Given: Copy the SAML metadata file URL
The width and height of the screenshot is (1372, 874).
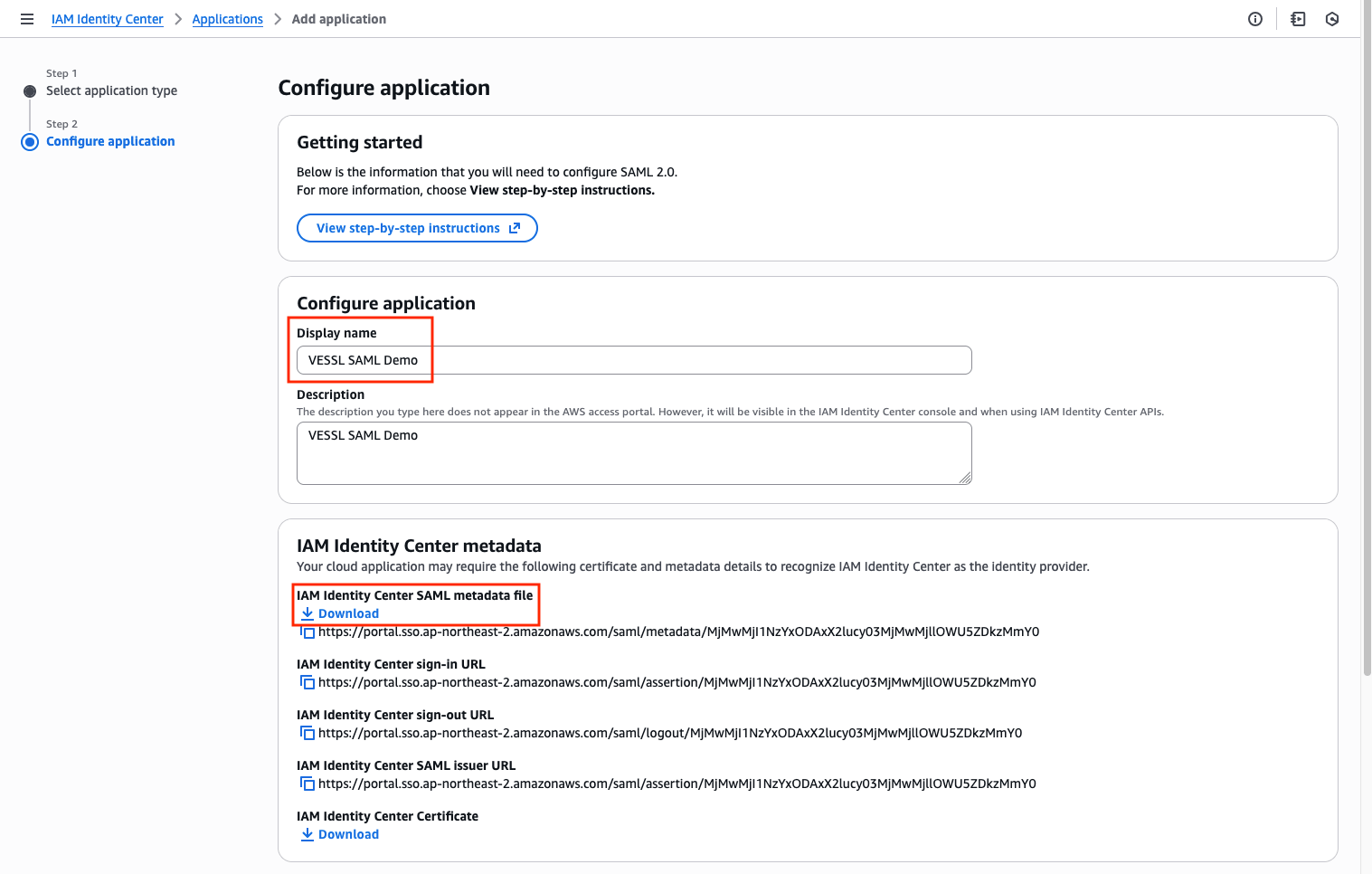Looking at the screenshot, I should point(308,632).
